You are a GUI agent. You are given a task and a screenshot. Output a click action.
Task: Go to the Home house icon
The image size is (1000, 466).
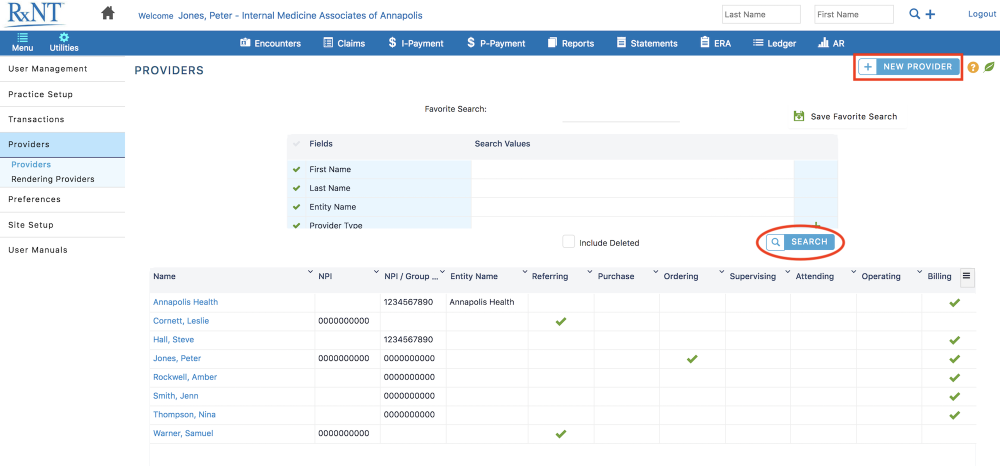click(108, 13)
